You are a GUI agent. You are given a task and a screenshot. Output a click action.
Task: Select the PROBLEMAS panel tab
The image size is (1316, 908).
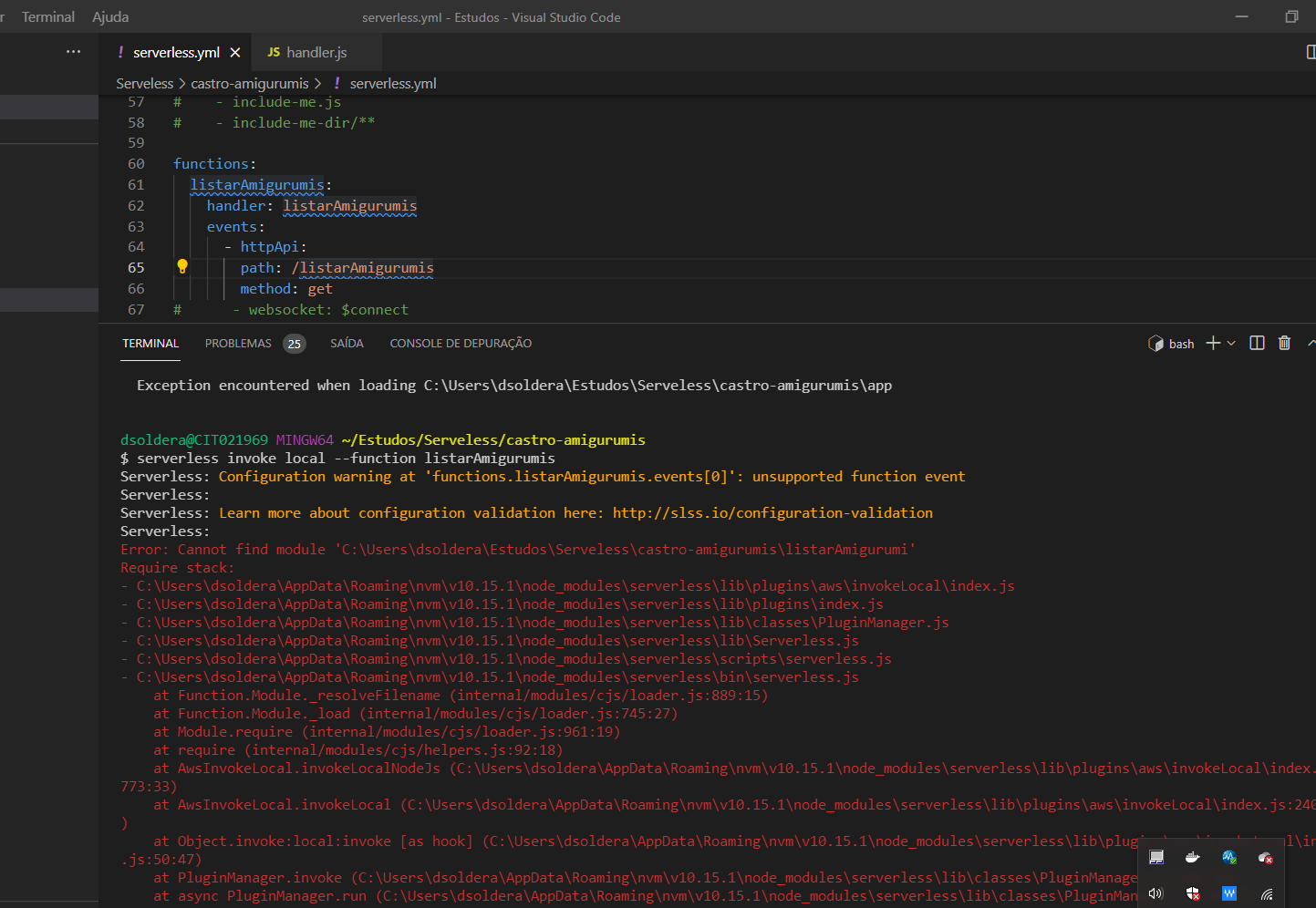(238, 344)
